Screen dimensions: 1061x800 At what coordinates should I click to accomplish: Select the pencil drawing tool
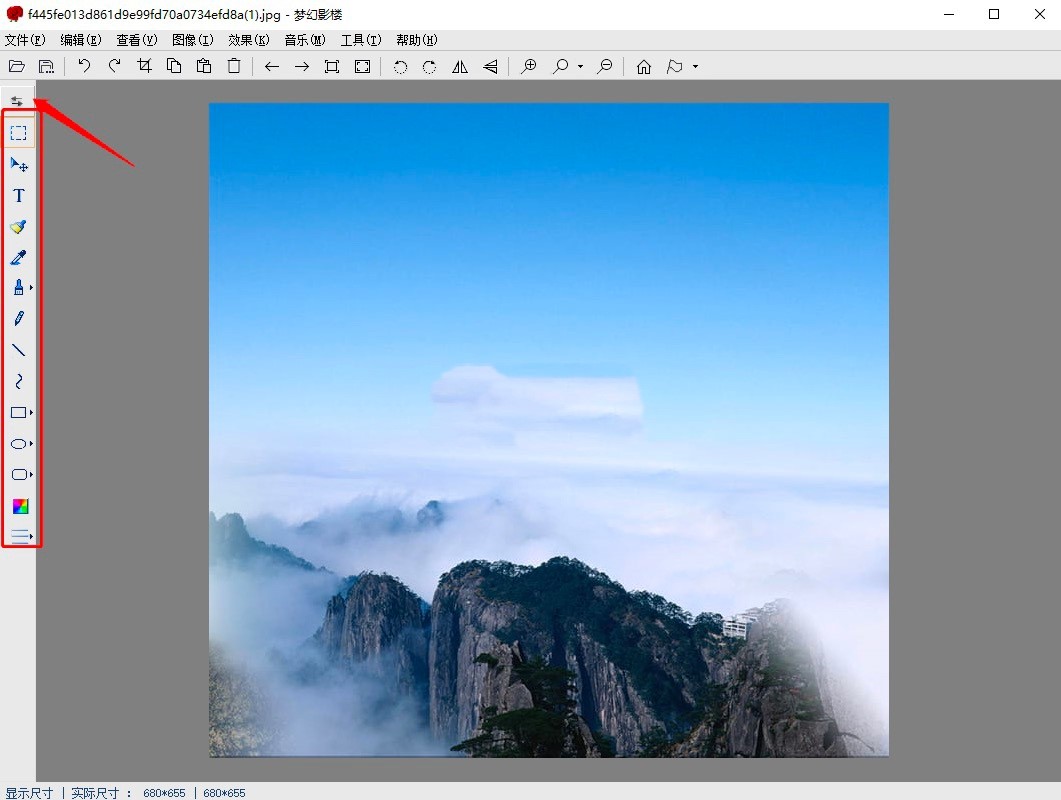click(x=19, y=319)
